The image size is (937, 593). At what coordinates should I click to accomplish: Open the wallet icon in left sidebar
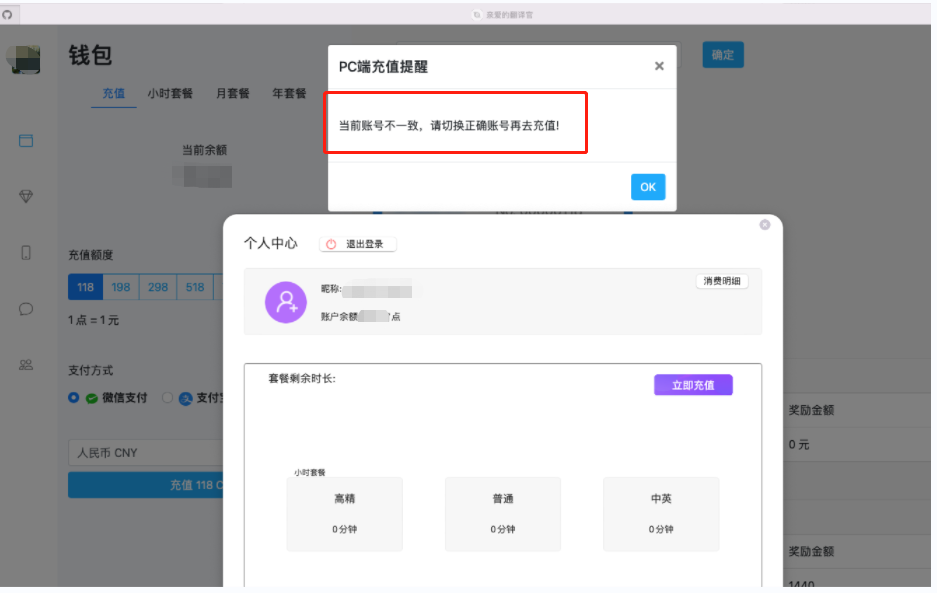point(26,141)
